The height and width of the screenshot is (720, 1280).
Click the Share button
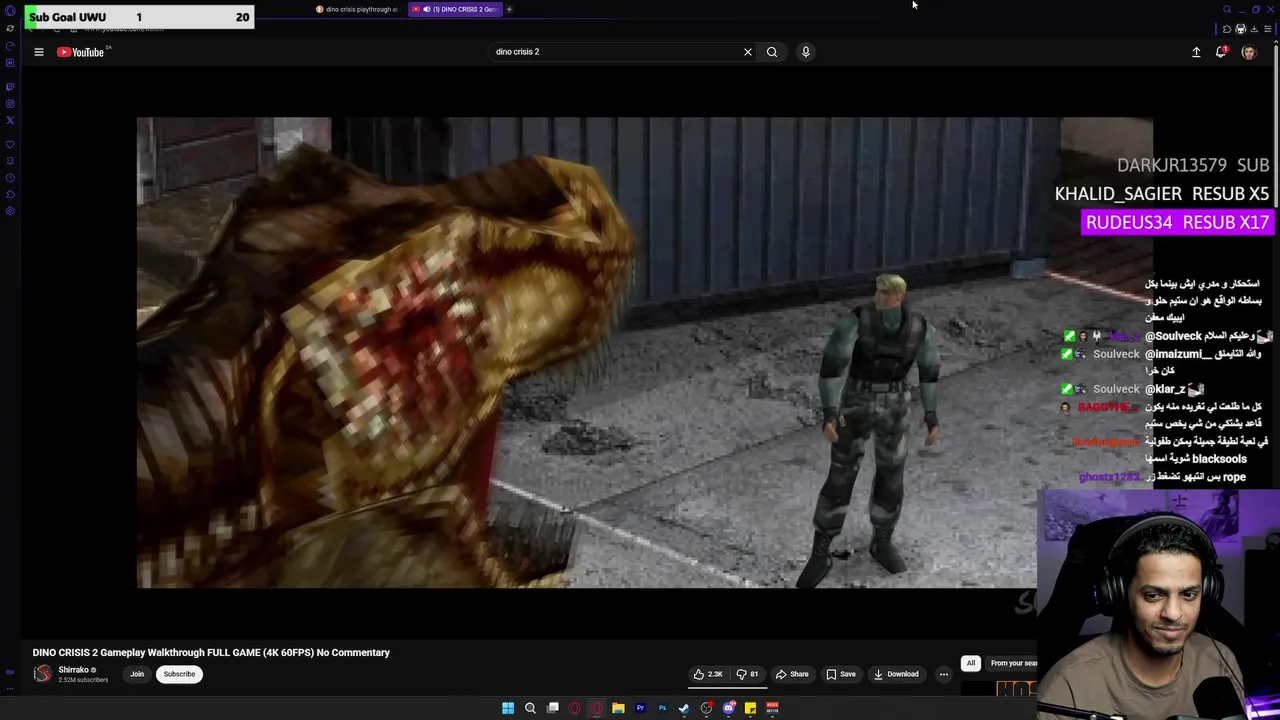792,674
